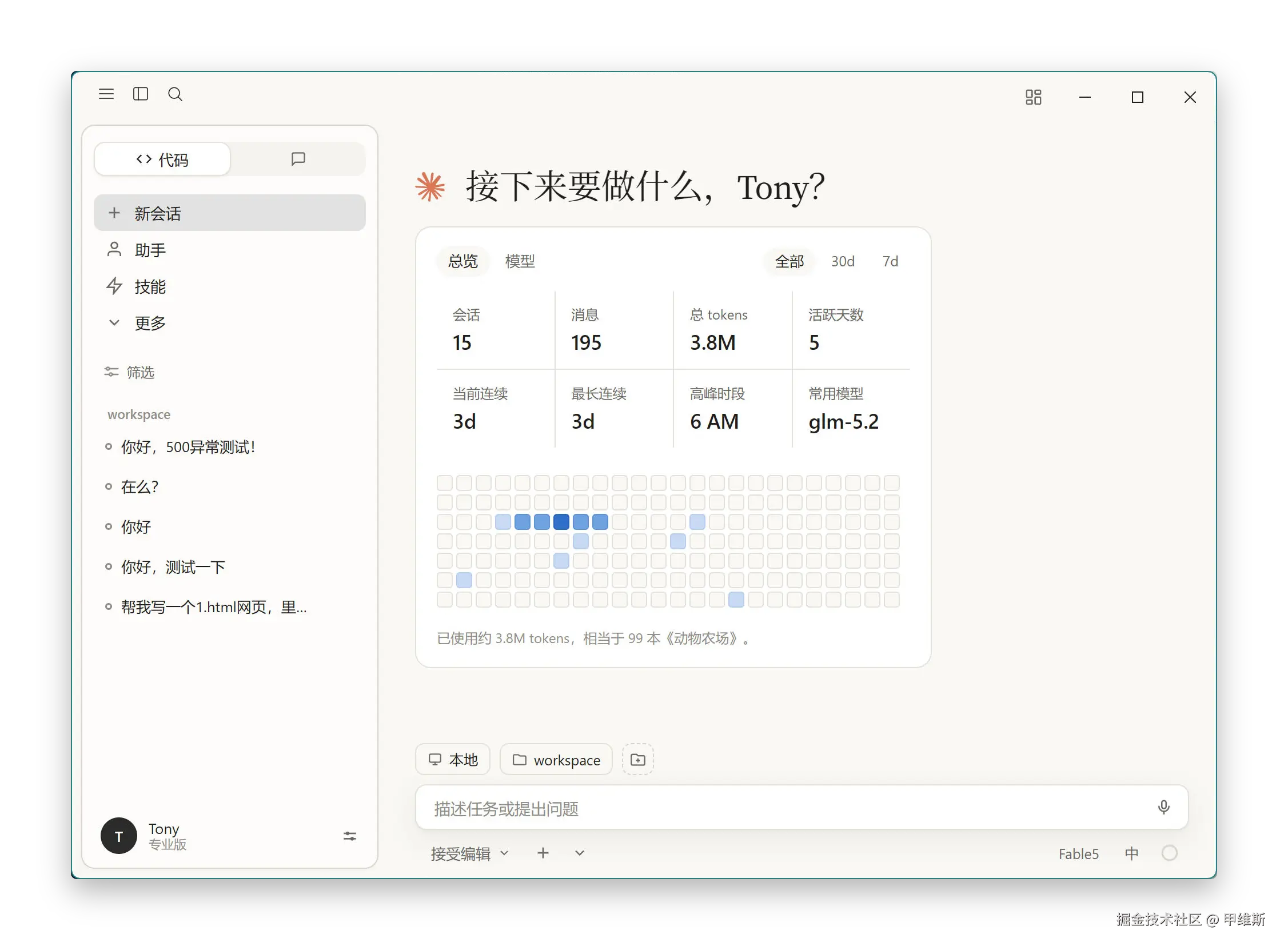Add a folder with the dashed folder icon
This screenshot has height=950, width=1288.
[638, 760]
